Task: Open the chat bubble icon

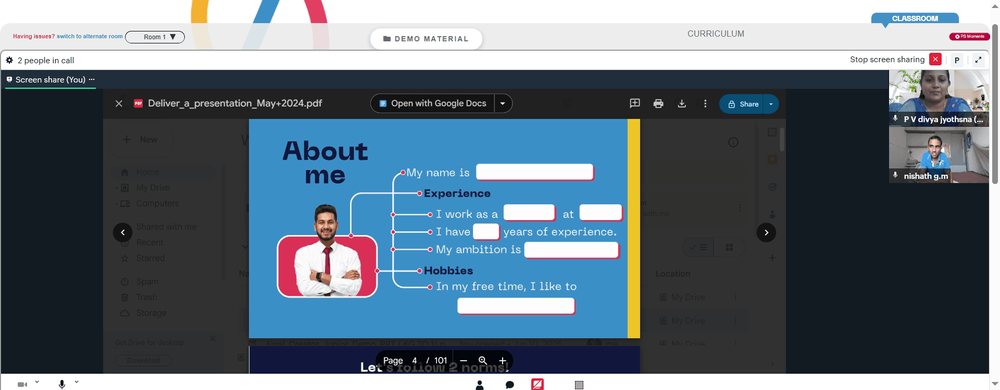Action: 510,385
